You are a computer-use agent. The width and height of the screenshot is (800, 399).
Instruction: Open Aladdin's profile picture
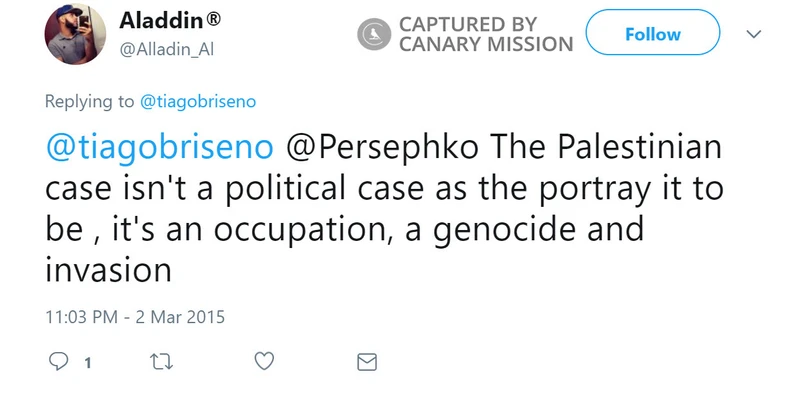coord(75,34)
